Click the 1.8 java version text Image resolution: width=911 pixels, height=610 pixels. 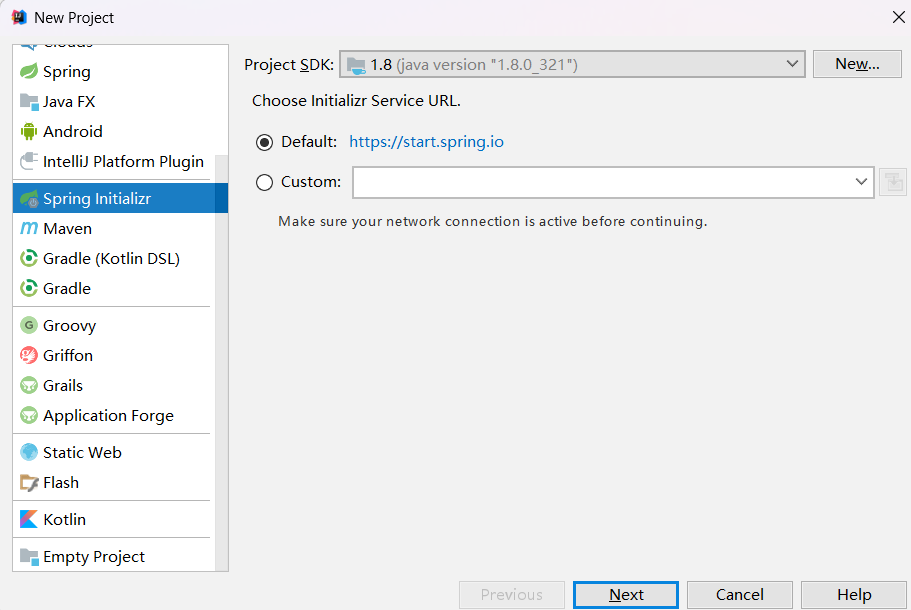474,64
